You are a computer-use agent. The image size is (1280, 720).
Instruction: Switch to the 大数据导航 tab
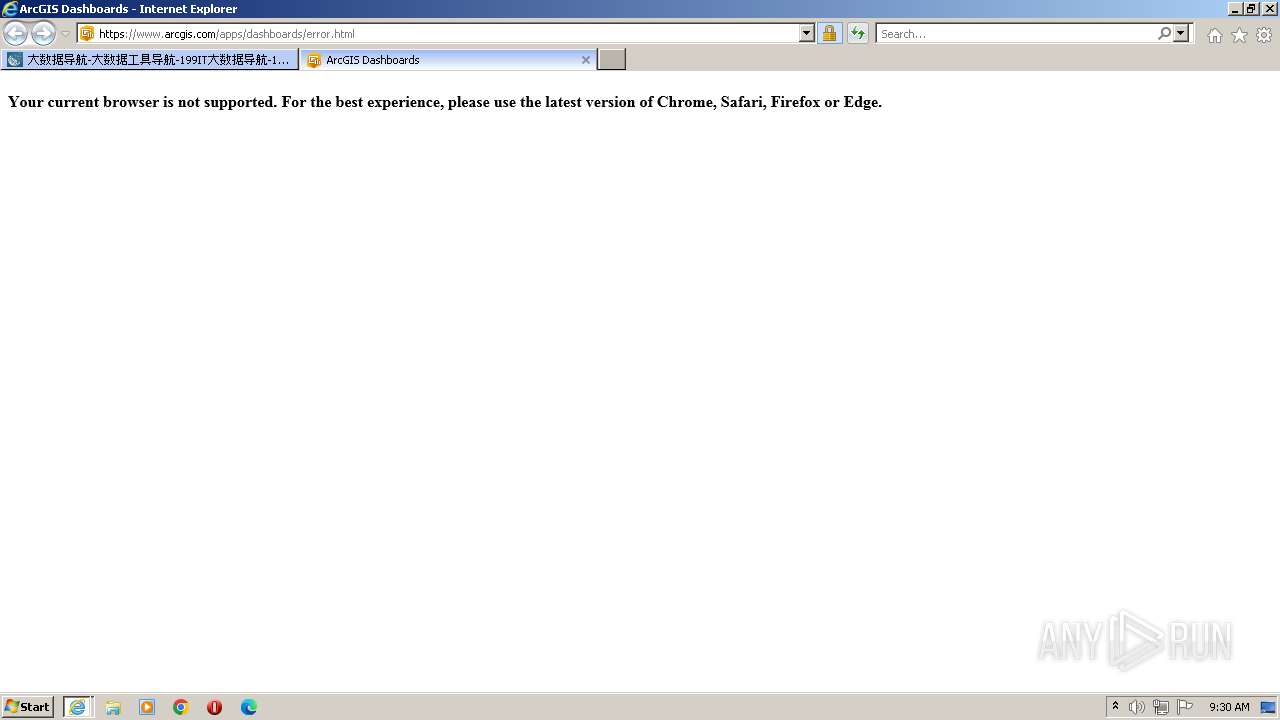(150, 60)
